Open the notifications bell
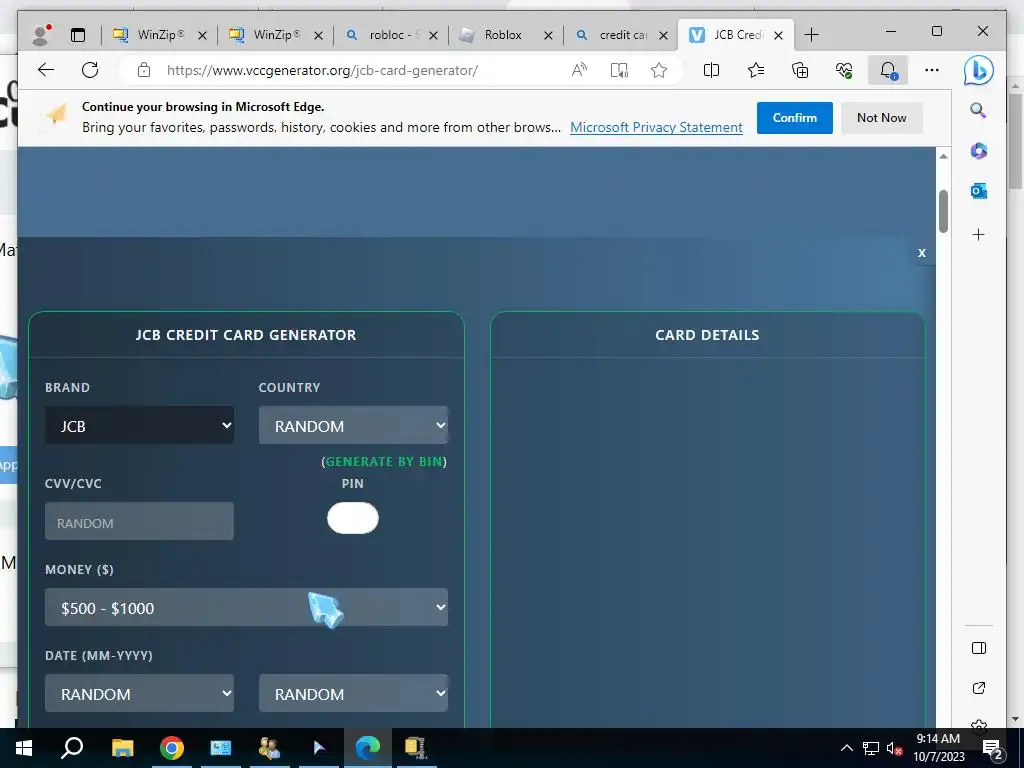The image size is (1024, 768). point(888,70)
